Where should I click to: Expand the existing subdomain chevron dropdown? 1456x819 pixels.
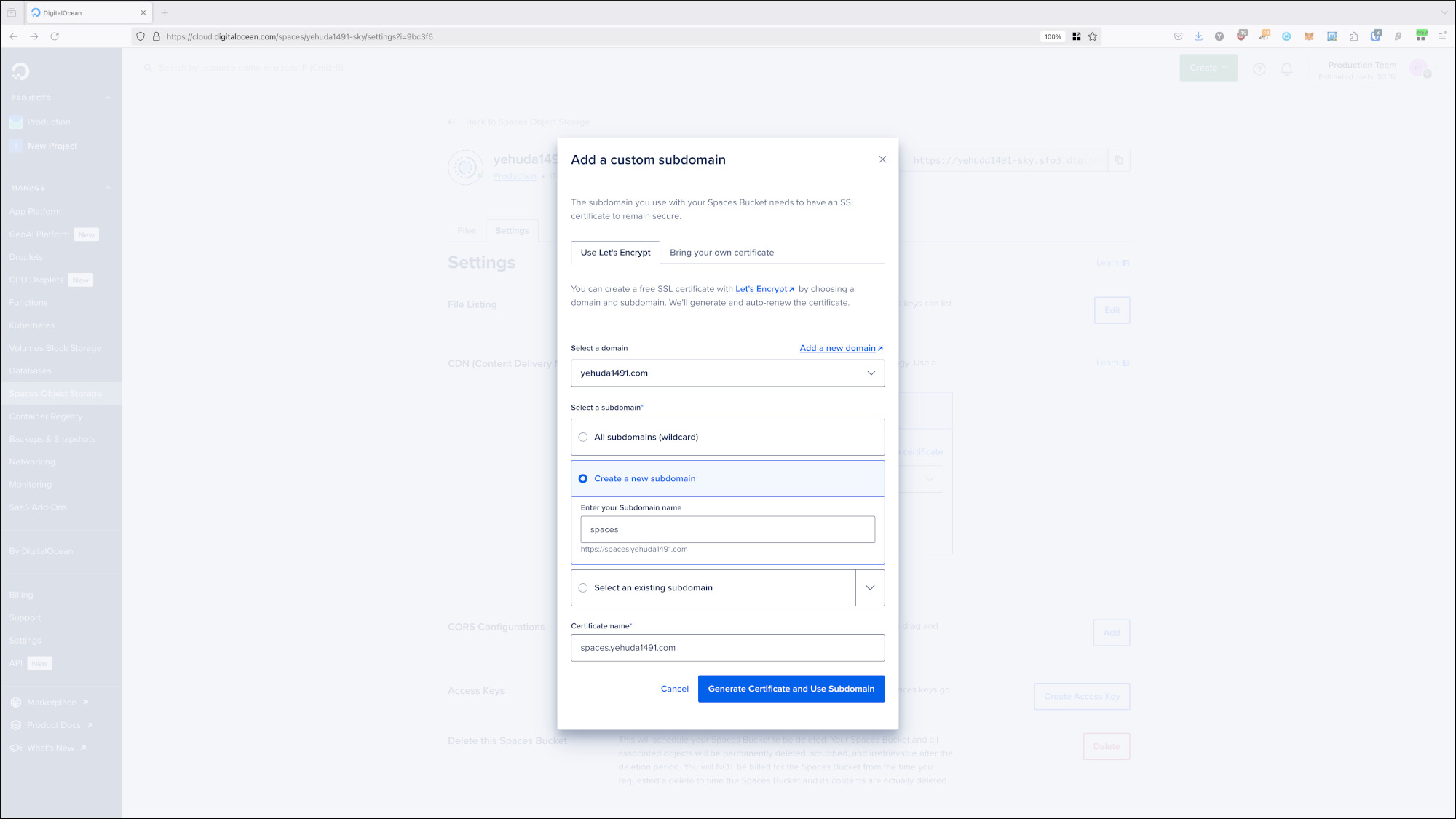pyautogui.click(x=870, y=587)
